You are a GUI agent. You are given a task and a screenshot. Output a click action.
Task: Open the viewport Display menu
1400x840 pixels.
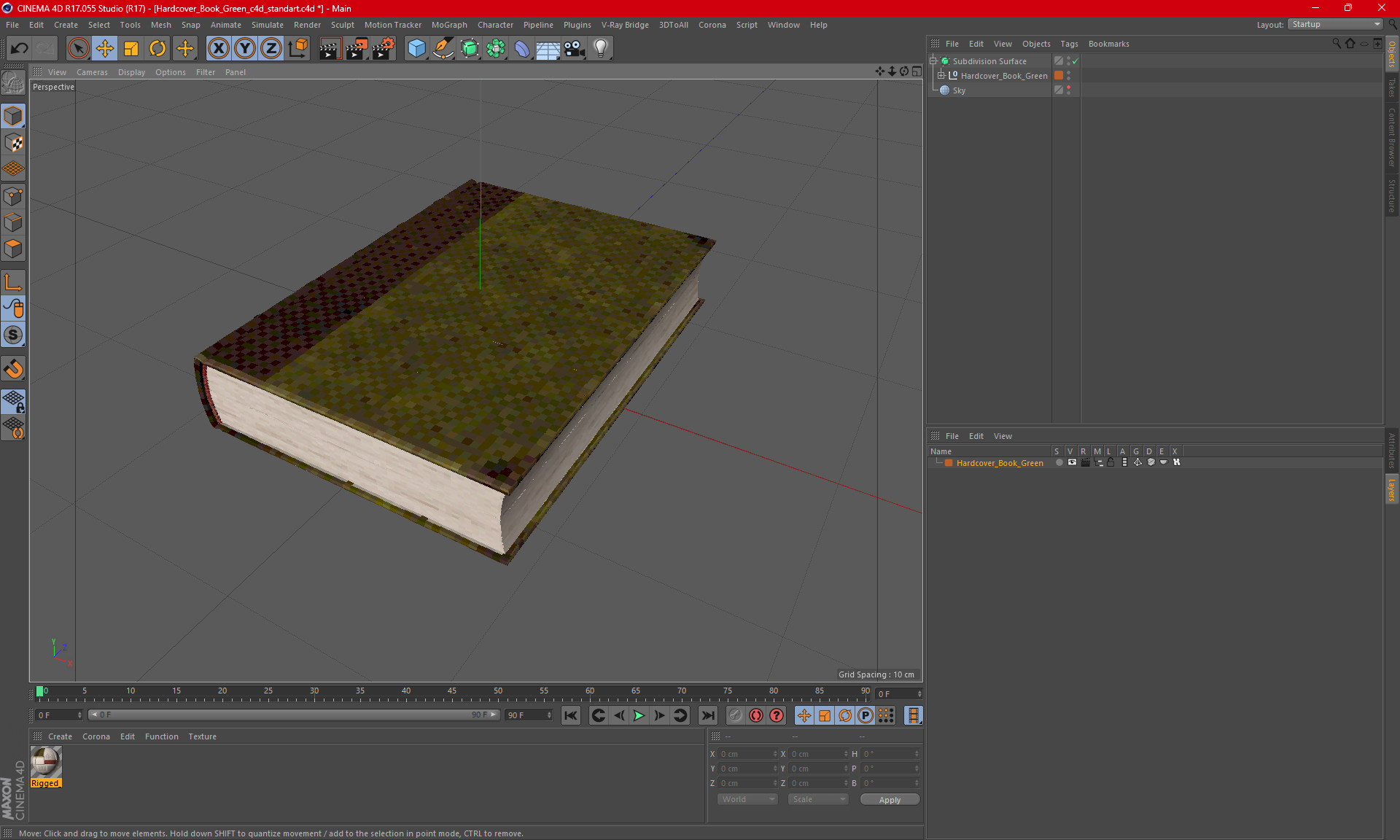click(131, 72)
